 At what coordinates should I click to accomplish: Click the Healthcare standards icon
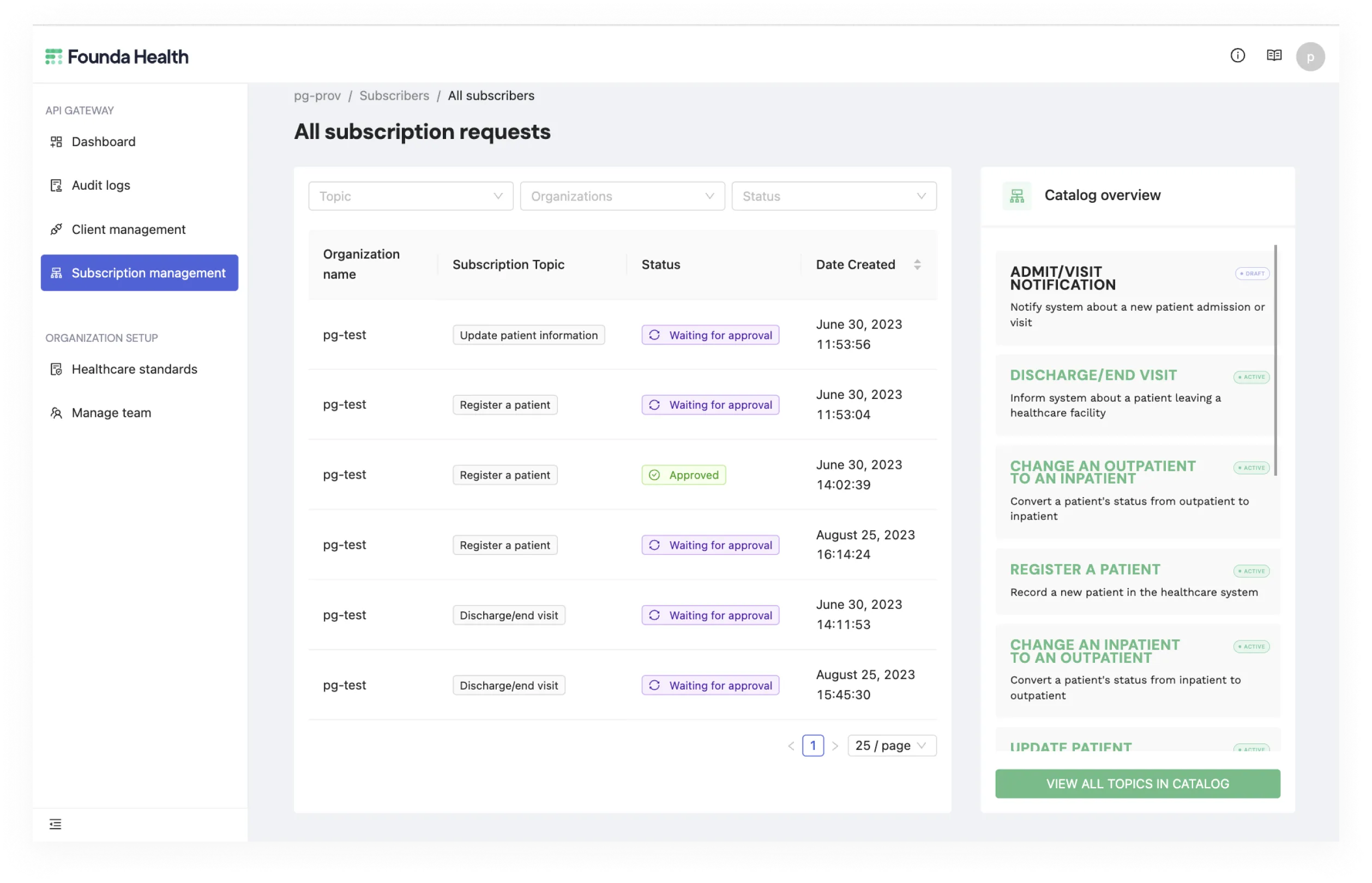[56, 369]
